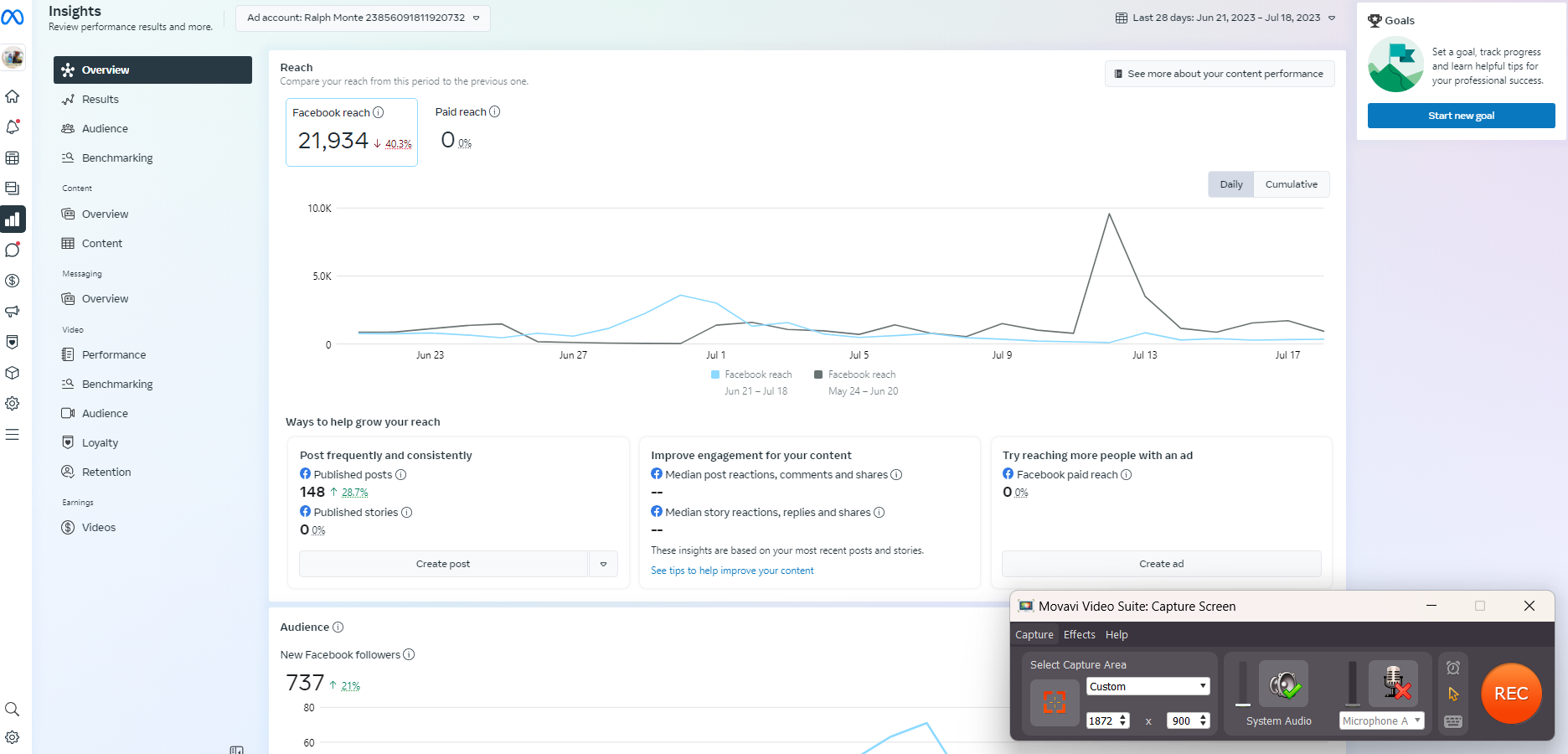Open the Inbox chat bubble icon
The width and height of the screenshot is (1568, 754).
(x=13, y=250)
